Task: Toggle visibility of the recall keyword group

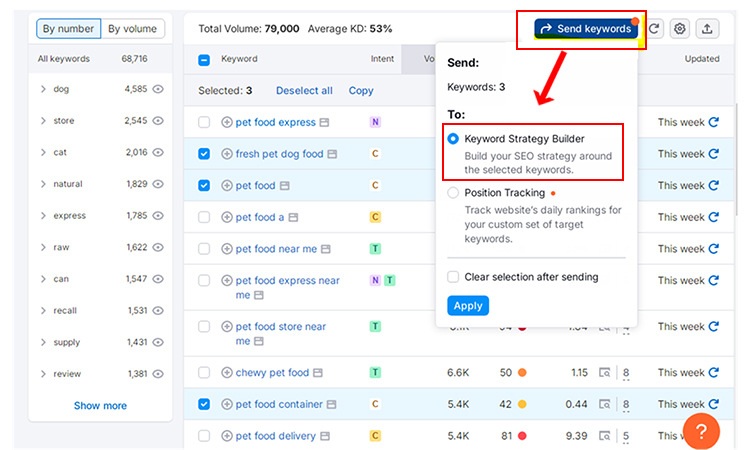Action: point(158,310)
